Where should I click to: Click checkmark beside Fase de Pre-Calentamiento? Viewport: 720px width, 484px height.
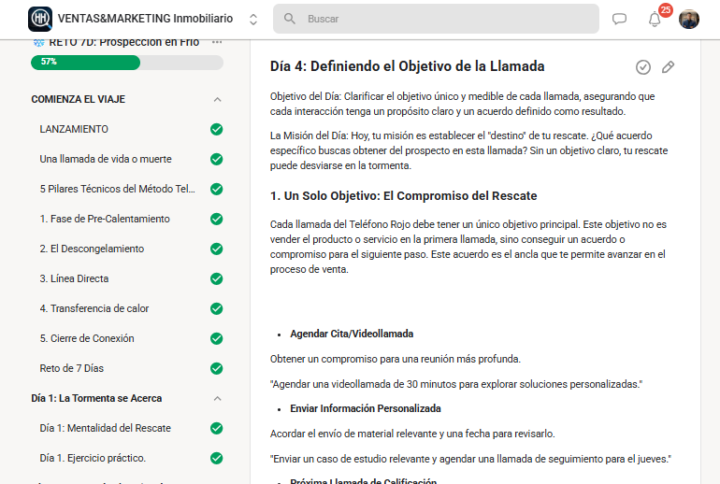217,219
